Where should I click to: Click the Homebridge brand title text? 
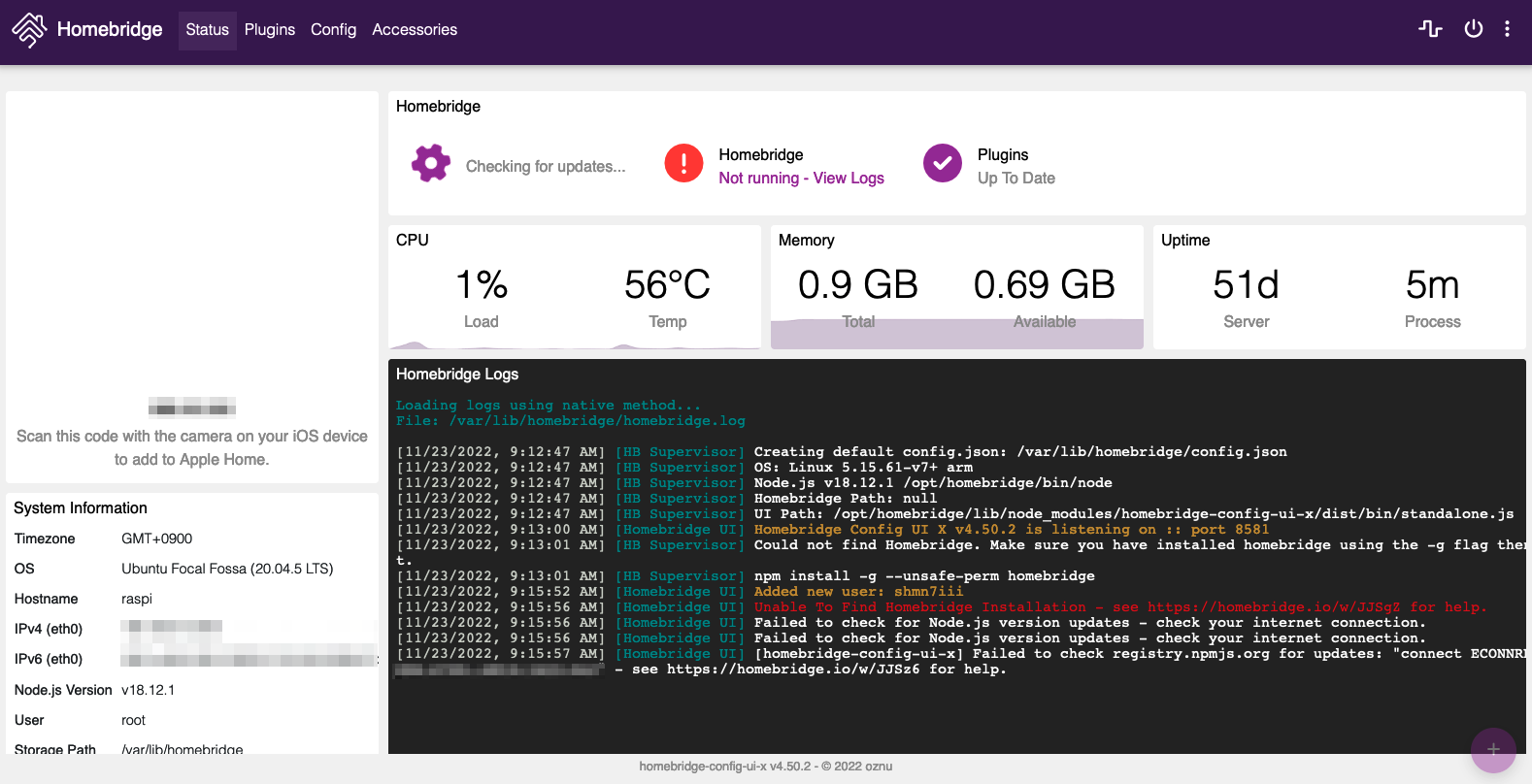tap(110, 30)
